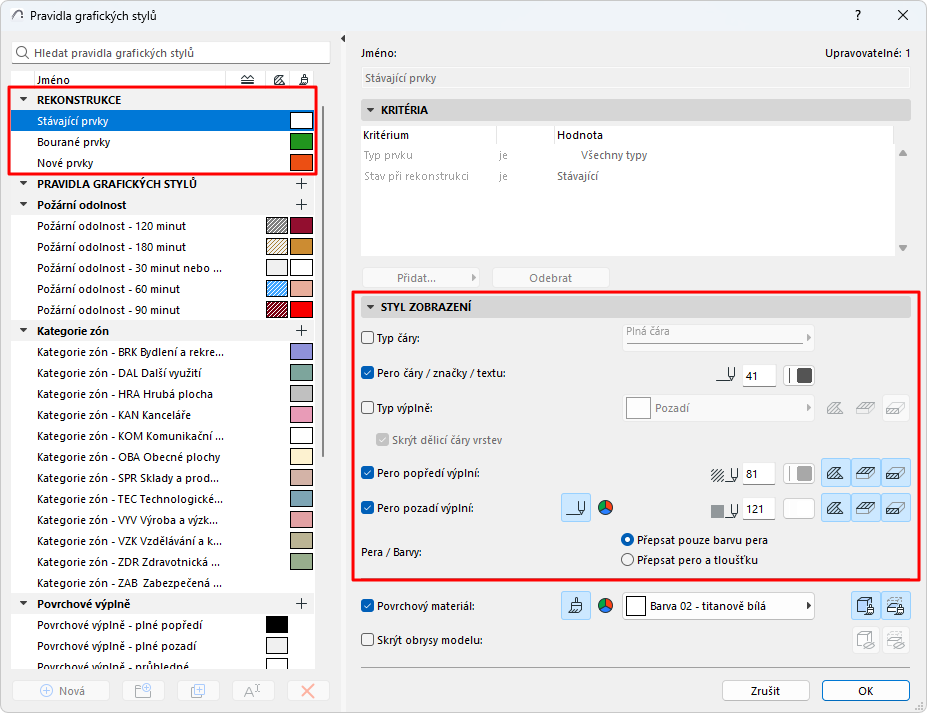Viewport: 927px width, 713px height.
Task: Click second surface override icon beside Barva 02
Action: point(896,606)
